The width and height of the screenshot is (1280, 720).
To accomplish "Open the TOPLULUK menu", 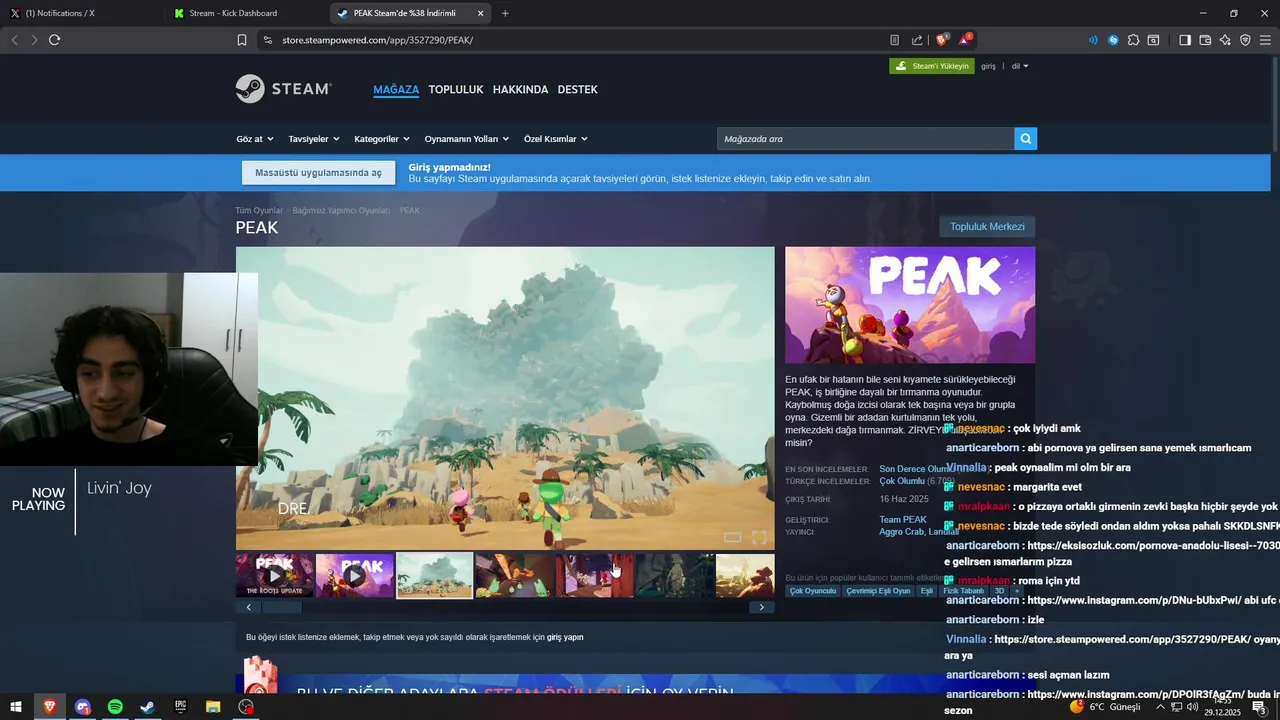I will (x=456, y=89).
